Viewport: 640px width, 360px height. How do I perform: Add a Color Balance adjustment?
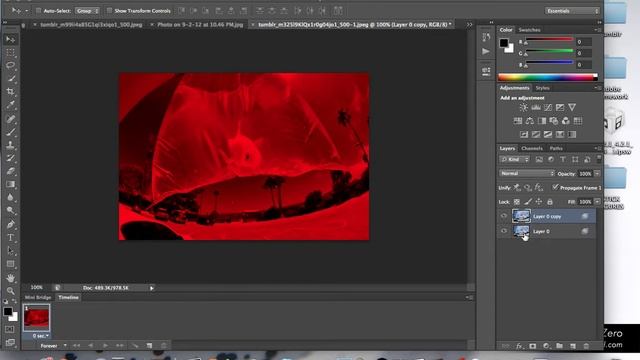[530, 121]
